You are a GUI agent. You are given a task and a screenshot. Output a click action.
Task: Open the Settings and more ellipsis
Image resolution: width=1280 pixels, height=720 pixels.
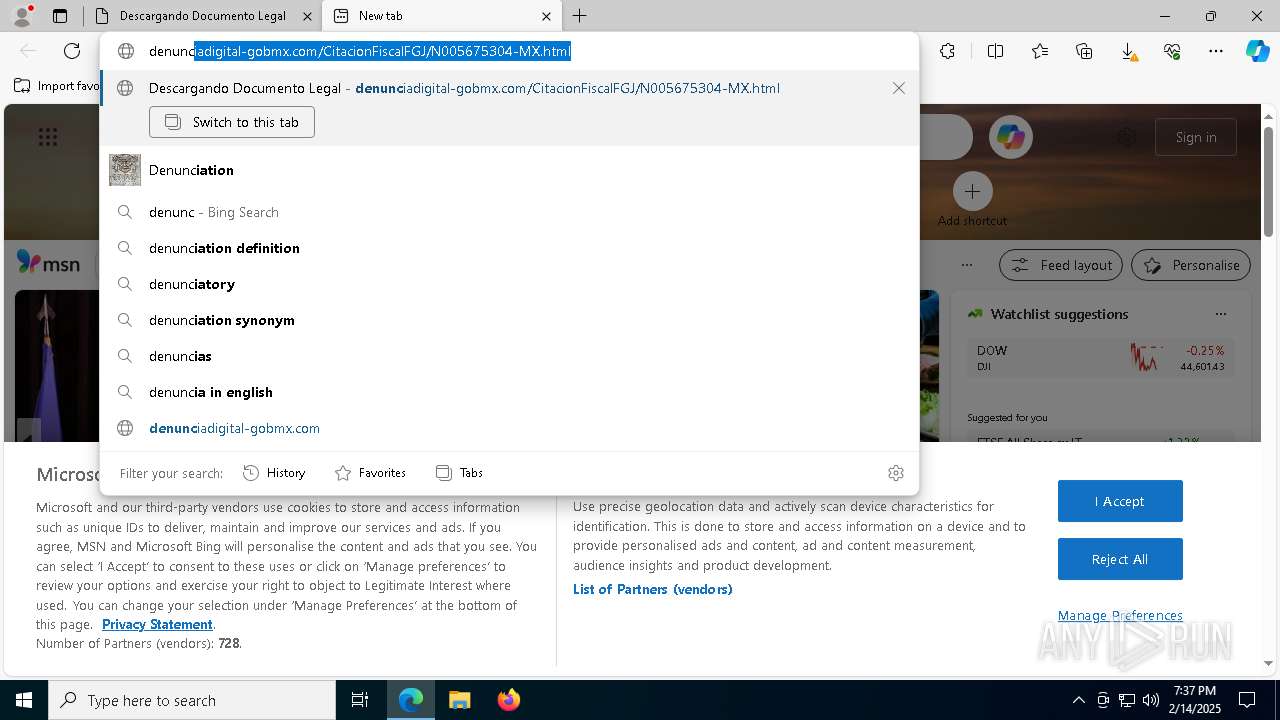1216,51
